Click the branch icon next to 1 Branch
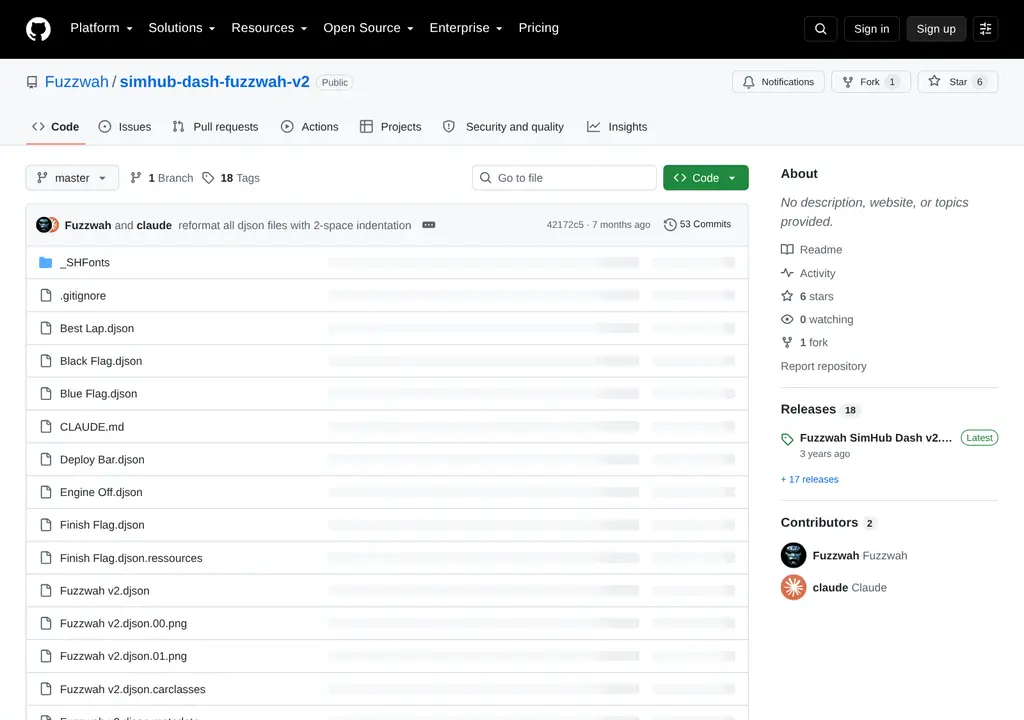Screen dimensions: 1024x720 click(136, 178)
